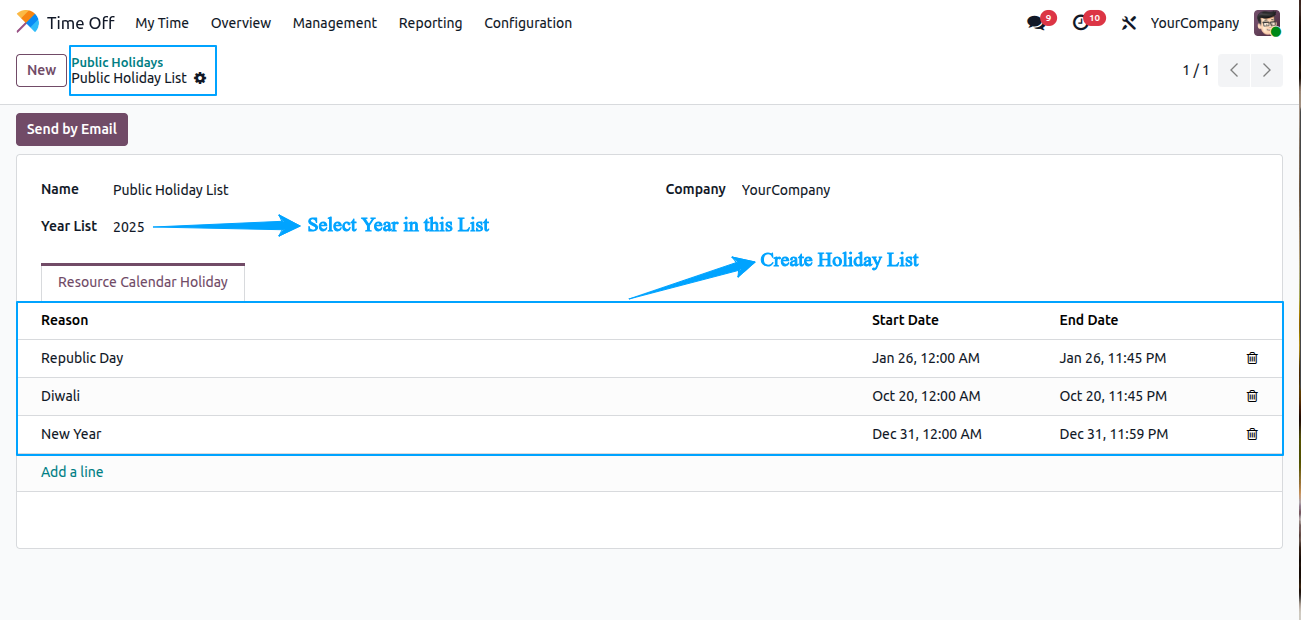Viewport: 1301px width, 620px height.
Task: Click the Add a line link
Action: pos(72,472)
